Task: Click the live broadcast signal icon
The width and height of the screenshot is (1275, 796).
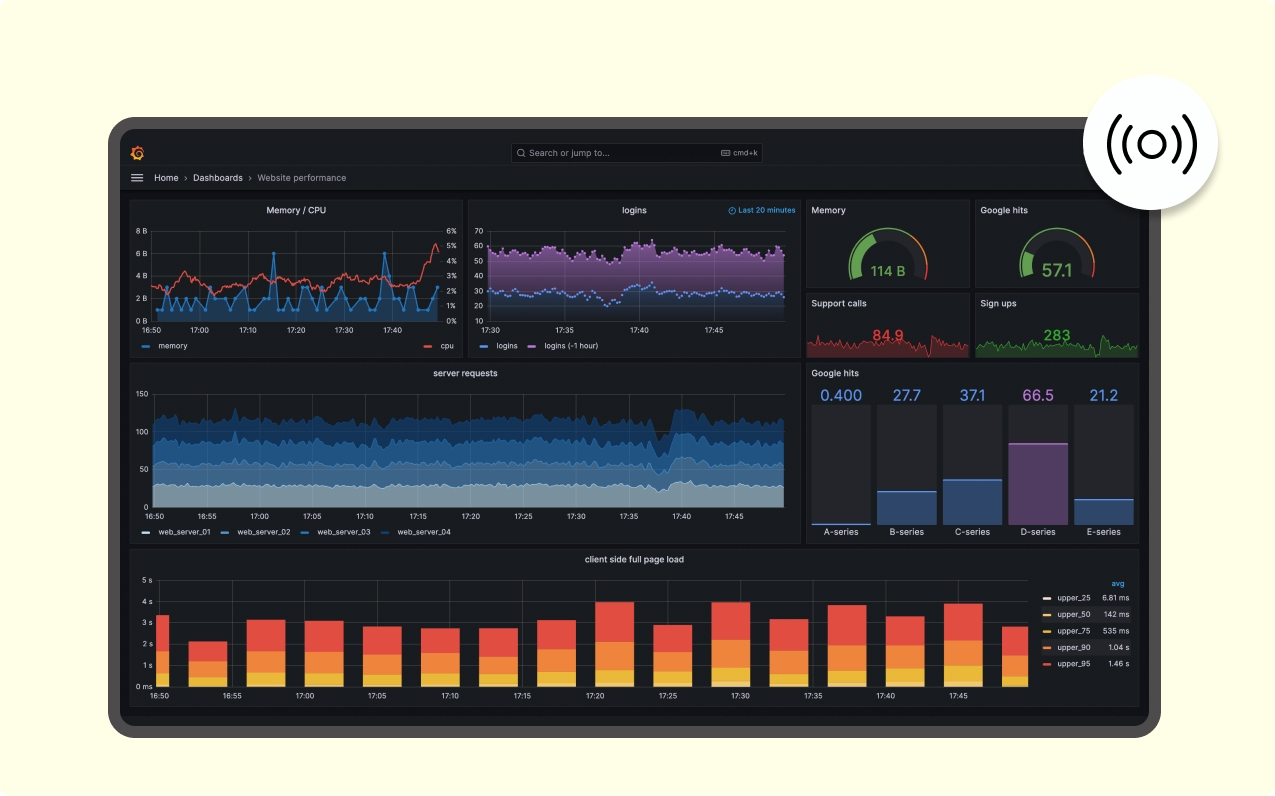Action: click(1151, 144)
